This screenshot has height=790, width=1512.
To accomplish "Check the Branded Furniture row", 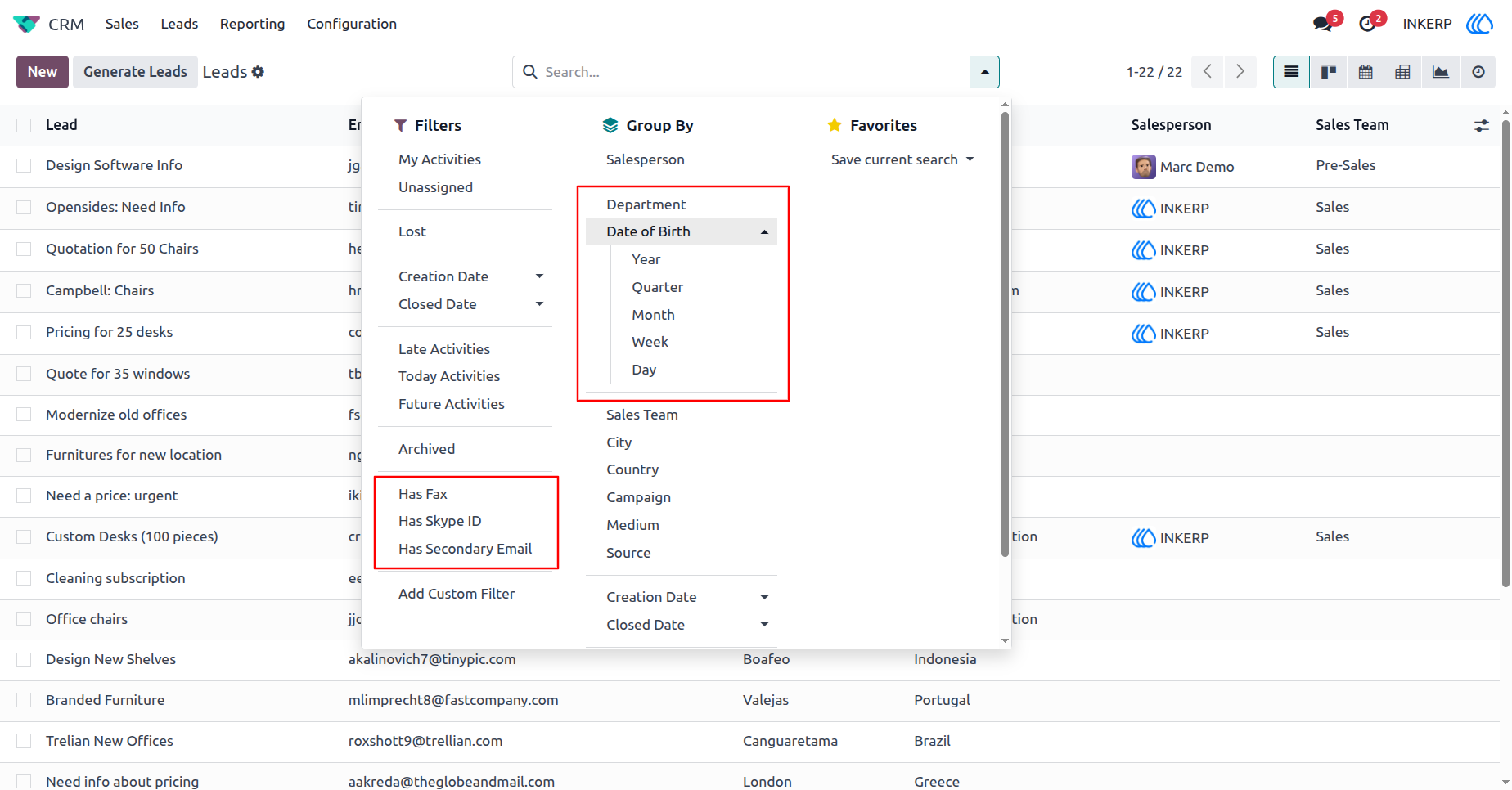I will tap(24, 700).
